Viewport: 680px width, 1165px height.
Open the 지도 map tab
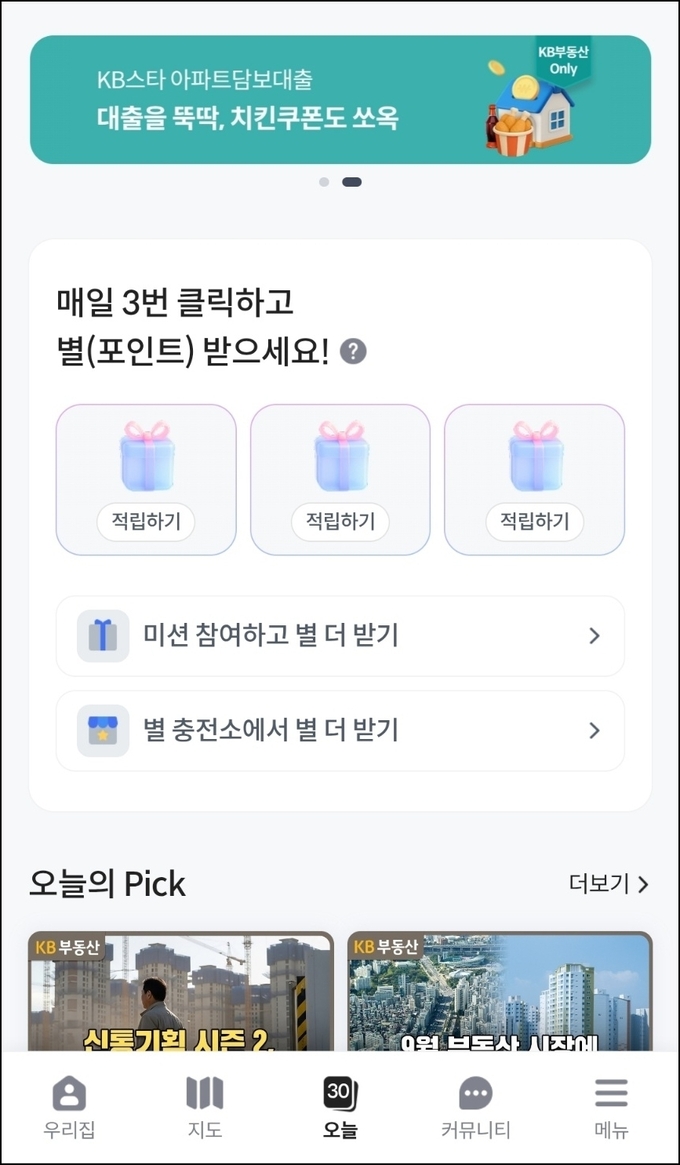click(x=205, y=1094)
